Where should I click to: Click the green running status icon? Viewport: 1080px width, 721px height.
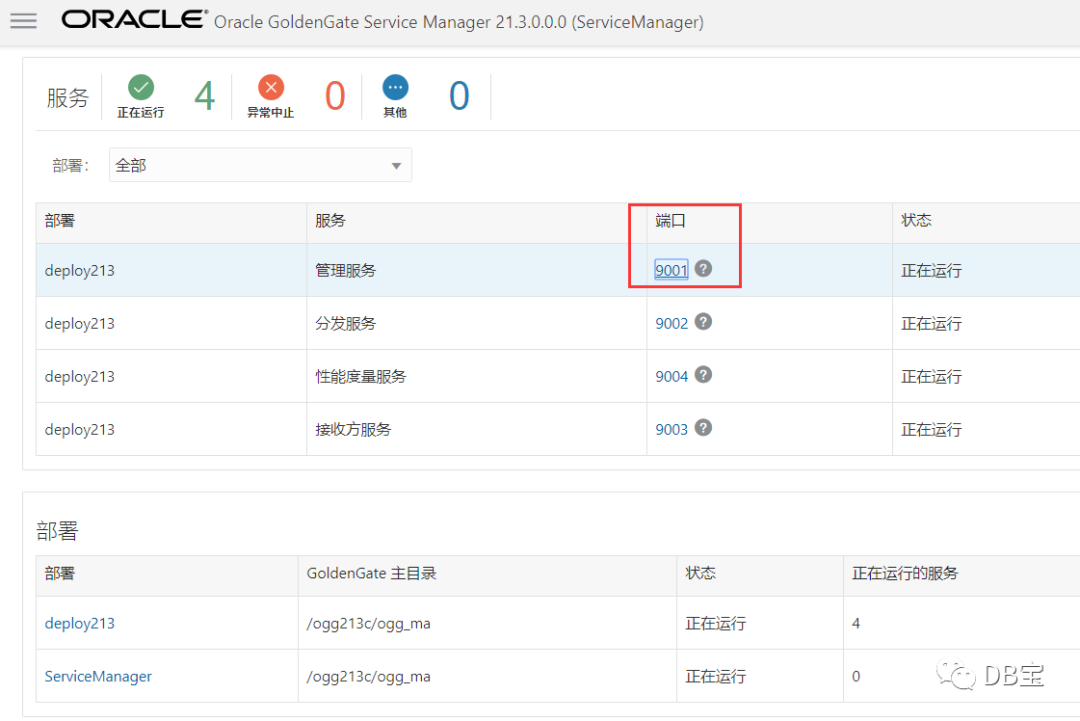pos(141,87)
